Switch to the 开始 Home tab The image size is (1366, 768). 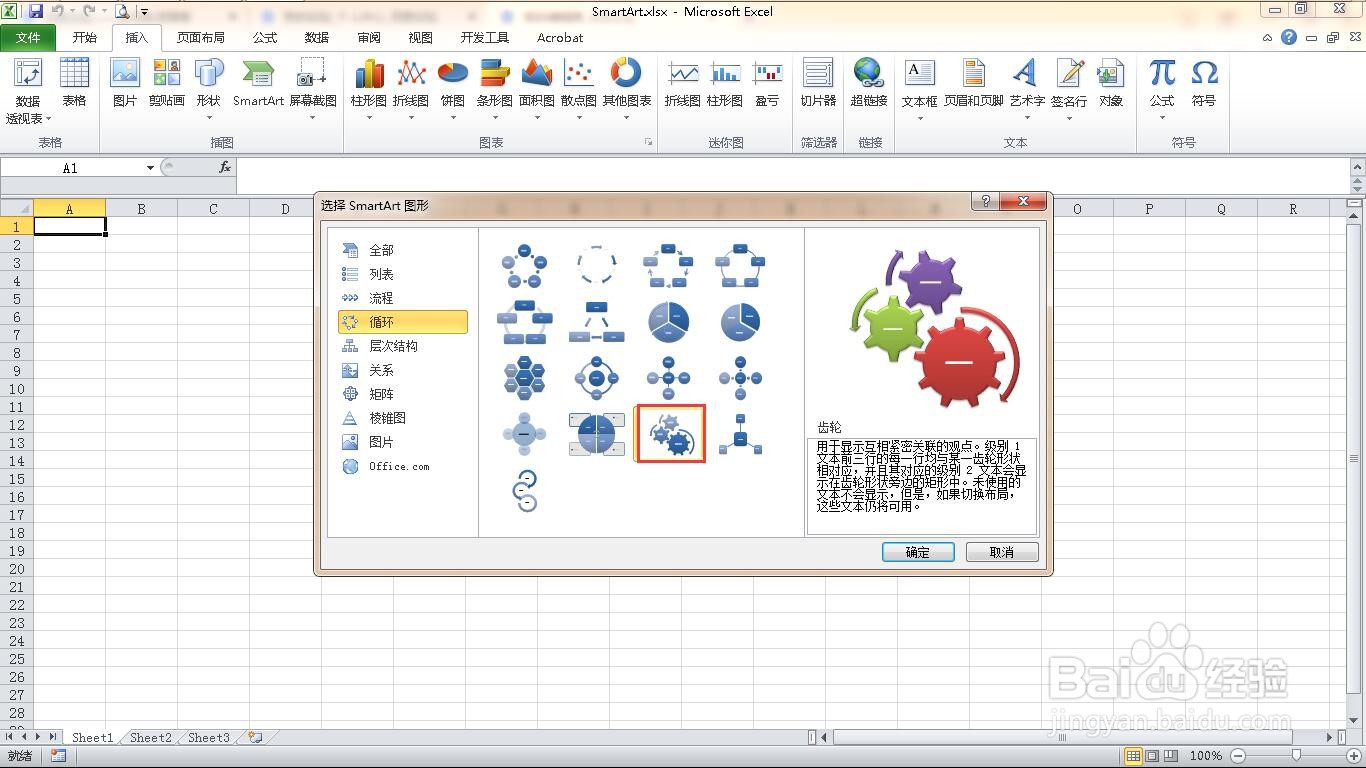[x=85, y=37]
